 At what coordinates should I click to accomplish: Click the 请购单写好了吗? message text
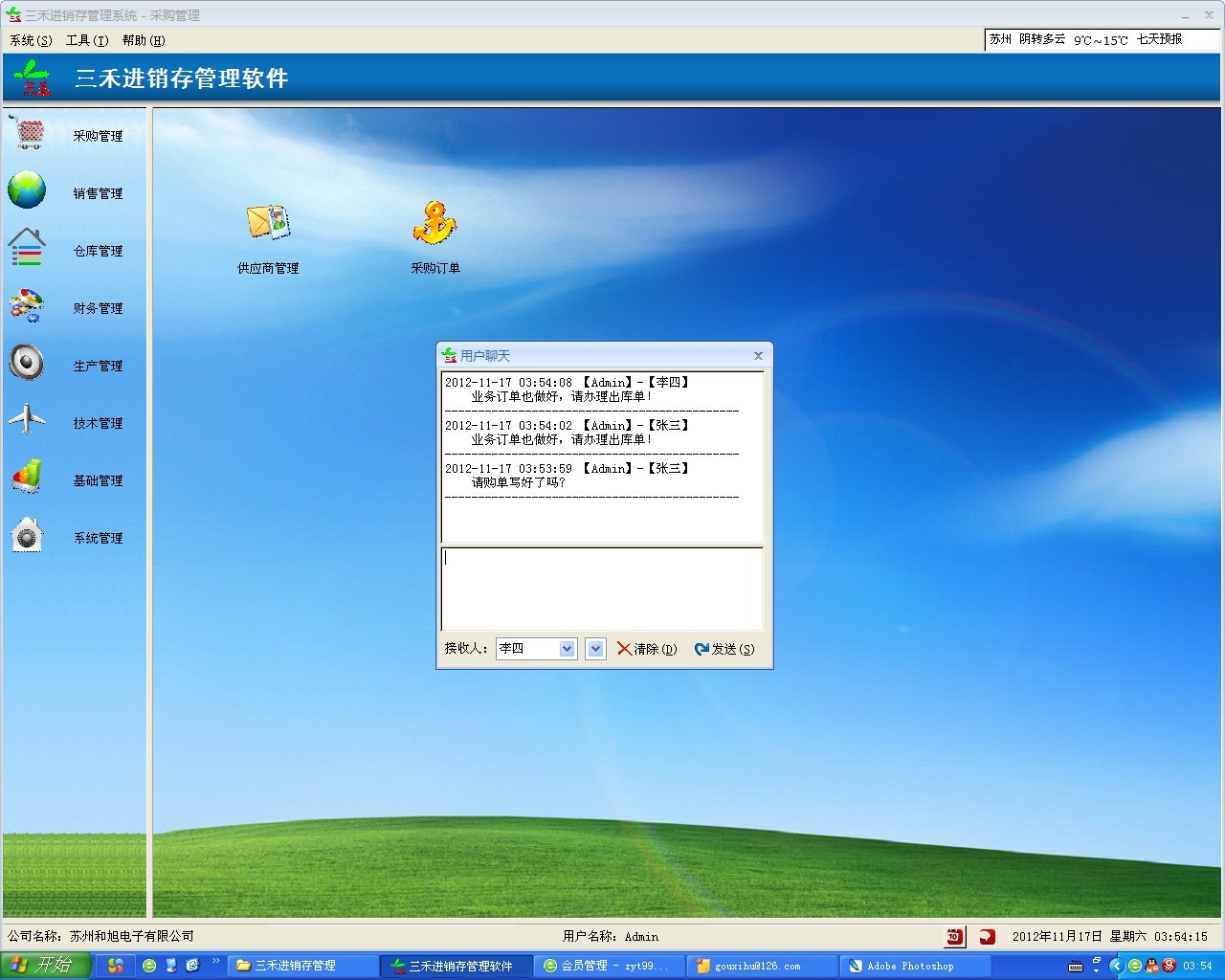pyautogui.click(x=518, y=482)
